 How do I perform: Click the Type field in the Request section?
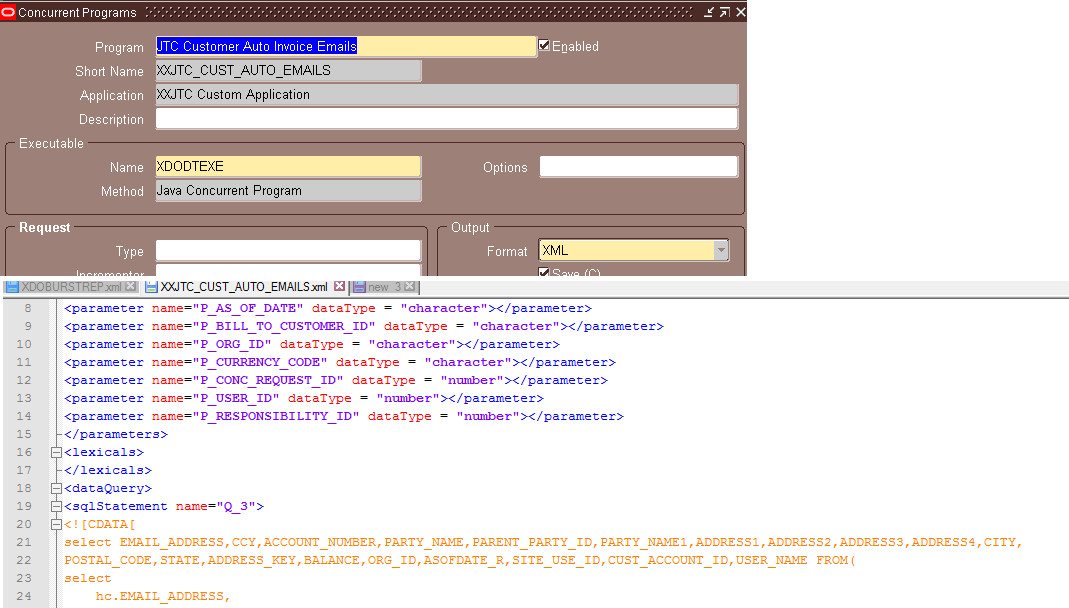290,250
